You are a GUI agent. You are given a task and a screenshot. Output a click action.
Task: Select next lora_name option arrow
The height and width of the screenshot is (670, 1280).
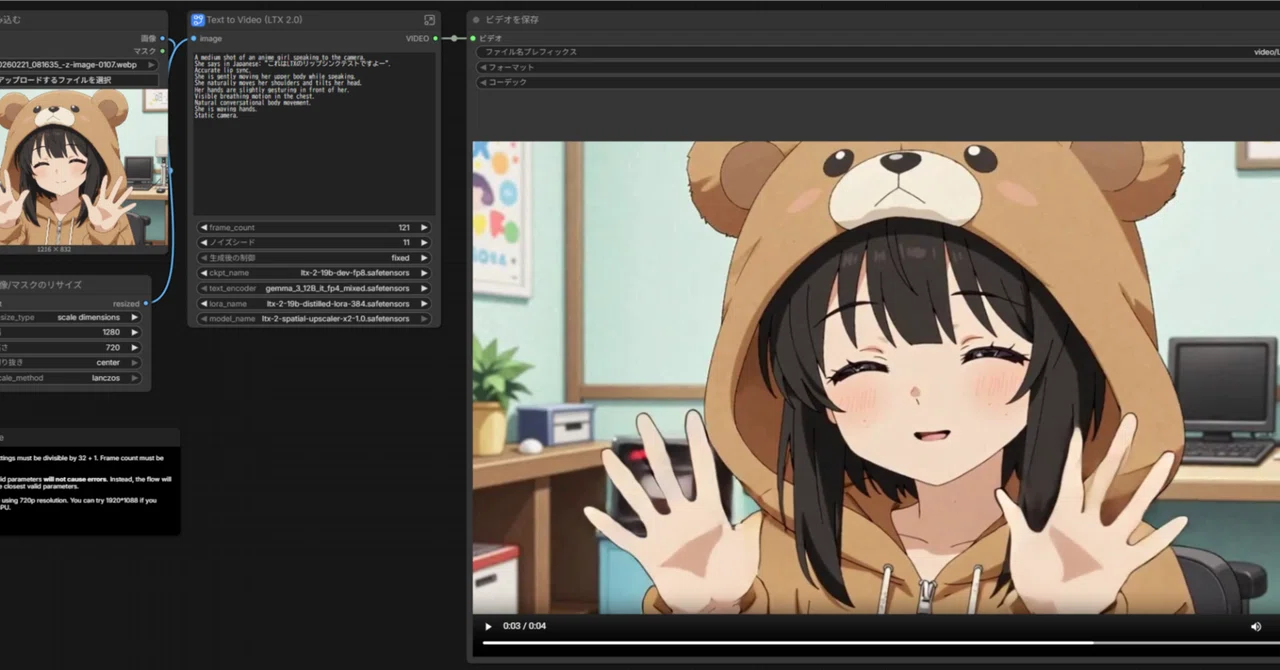tap(424, 303)
